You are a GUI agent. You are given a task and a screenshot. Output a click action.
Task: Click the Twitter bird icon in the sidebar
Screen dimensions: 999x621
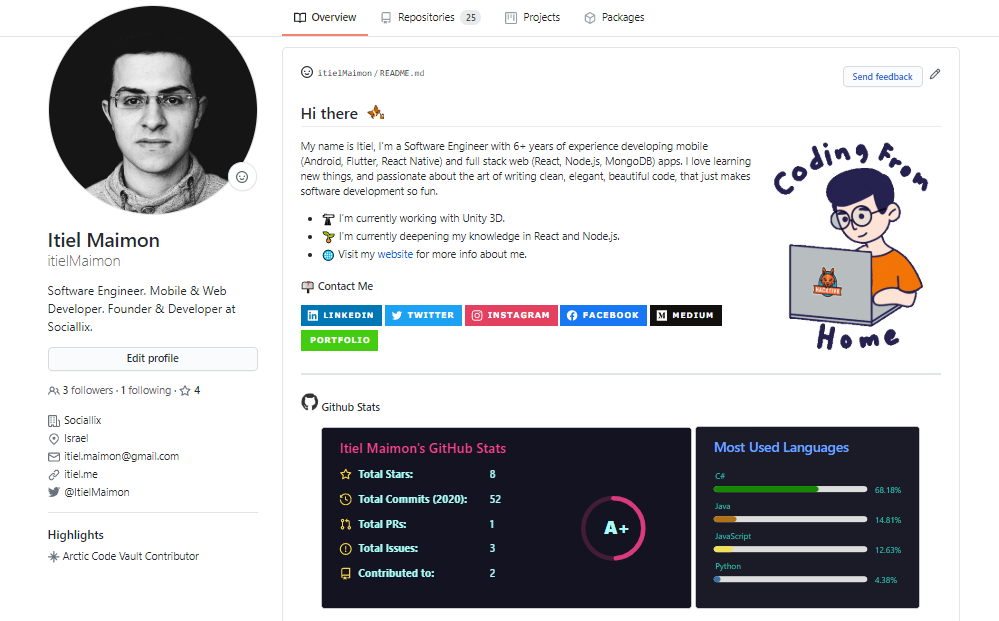[53, 492]
